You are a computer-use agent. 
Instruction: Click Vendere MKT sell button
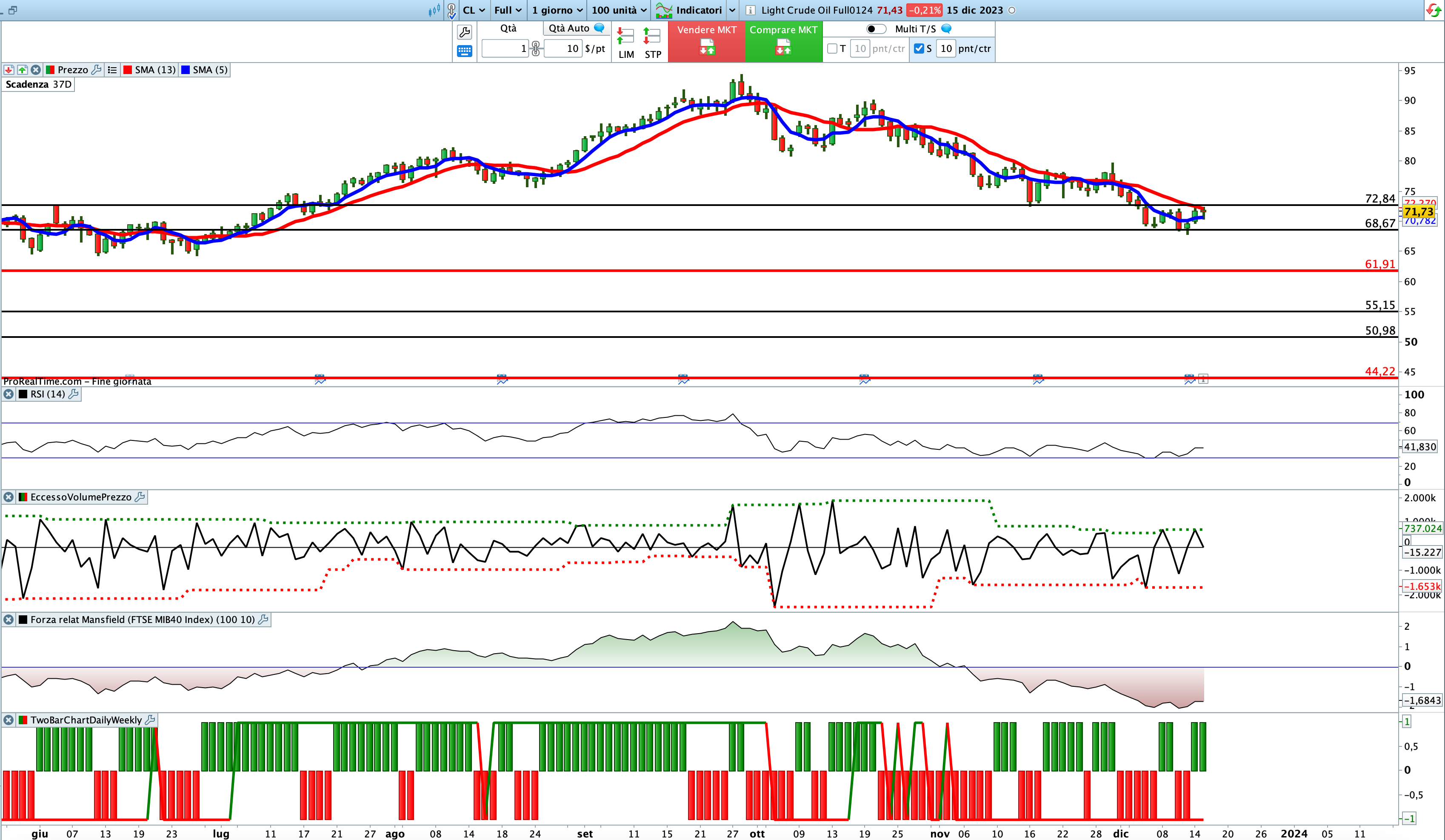(706, 41)
